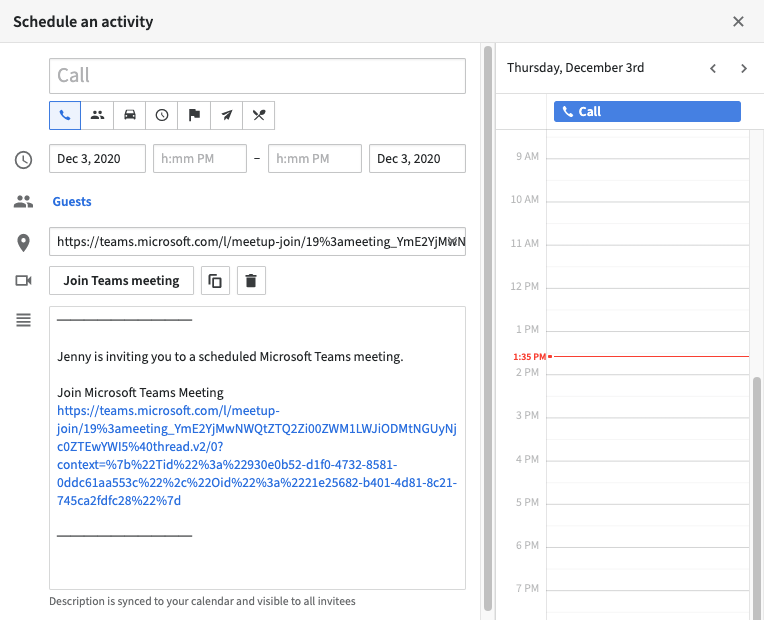This screenshot has height=620, width=764.
Task: Click 'Join Microsoft Teams Meeting' text in description
Action: click(140, 392)
